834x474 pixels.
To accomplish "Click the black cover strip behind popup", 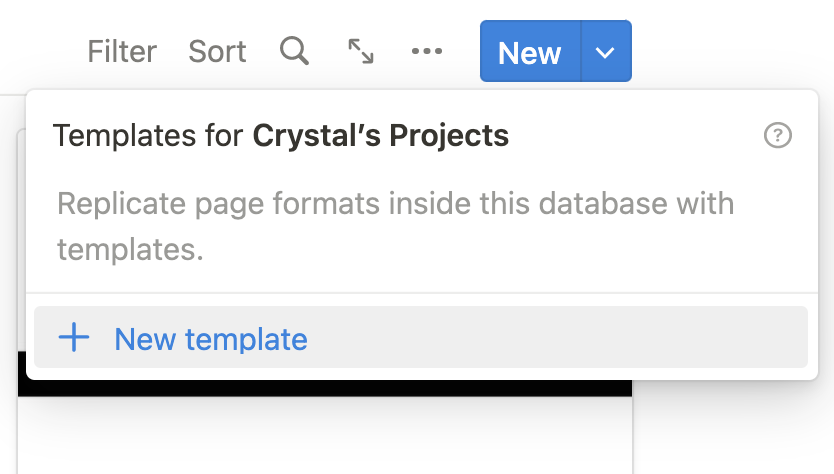I will click(325, 388).
